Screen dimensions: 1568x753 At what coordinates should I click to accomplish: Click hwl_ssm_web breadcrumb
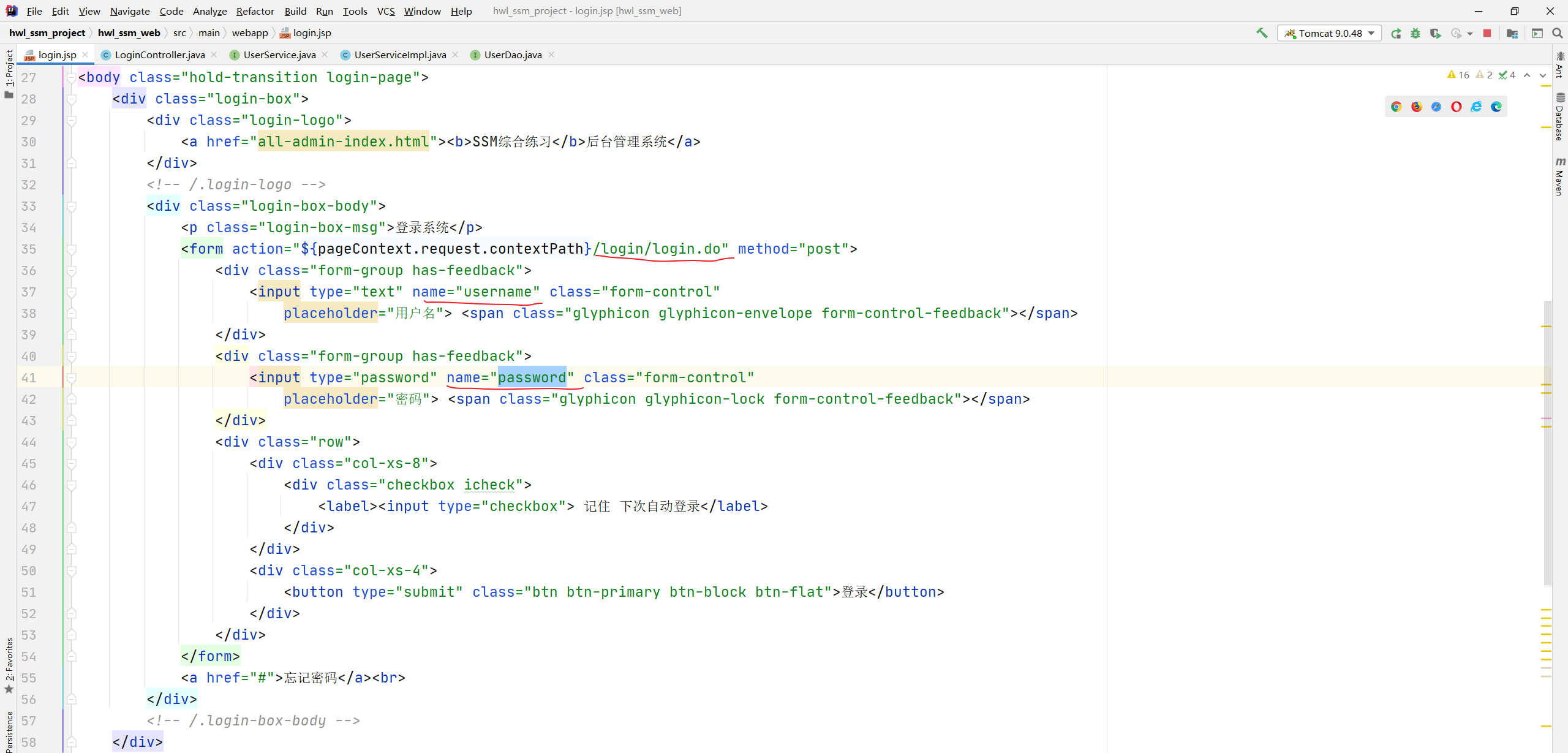[x=129, y=33]
